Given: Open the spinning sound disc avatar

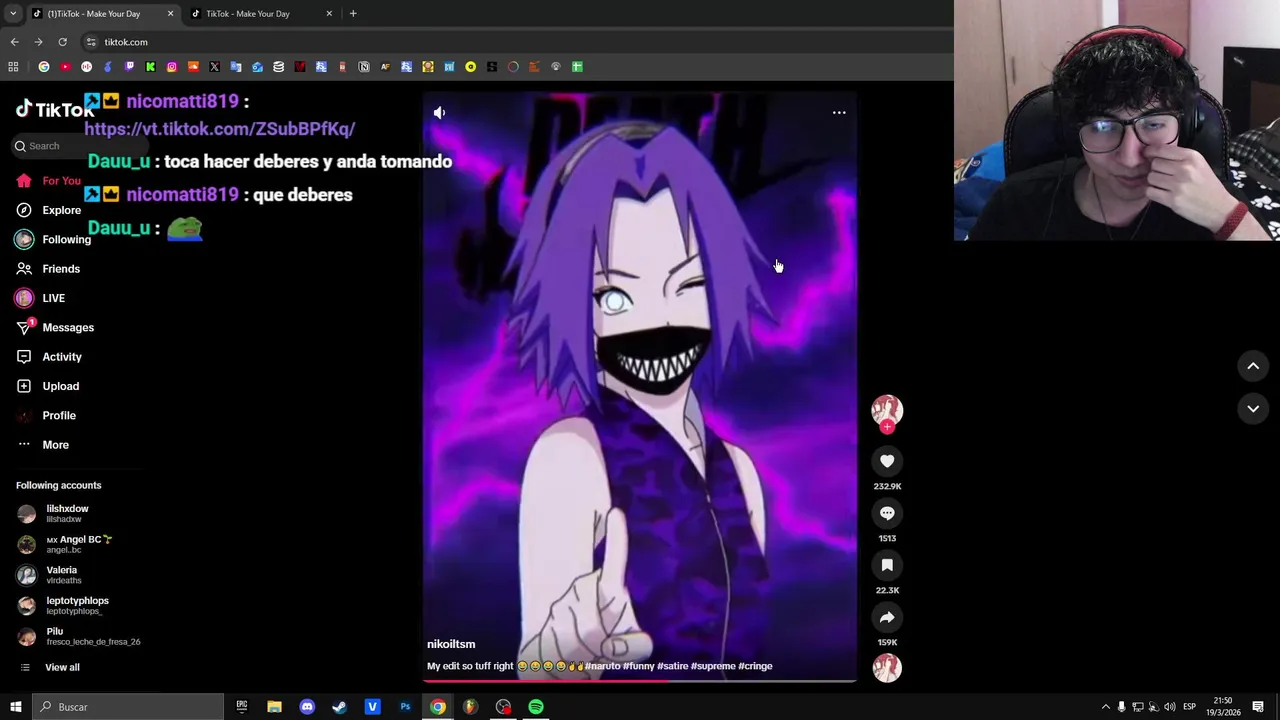Looking at the screenshot, I should 887,667.
